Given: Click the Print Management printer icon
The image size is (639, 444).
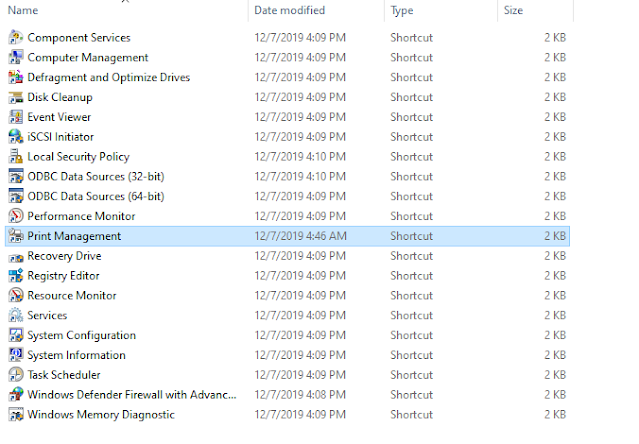Looking at the screenshot, I should 16,236.
